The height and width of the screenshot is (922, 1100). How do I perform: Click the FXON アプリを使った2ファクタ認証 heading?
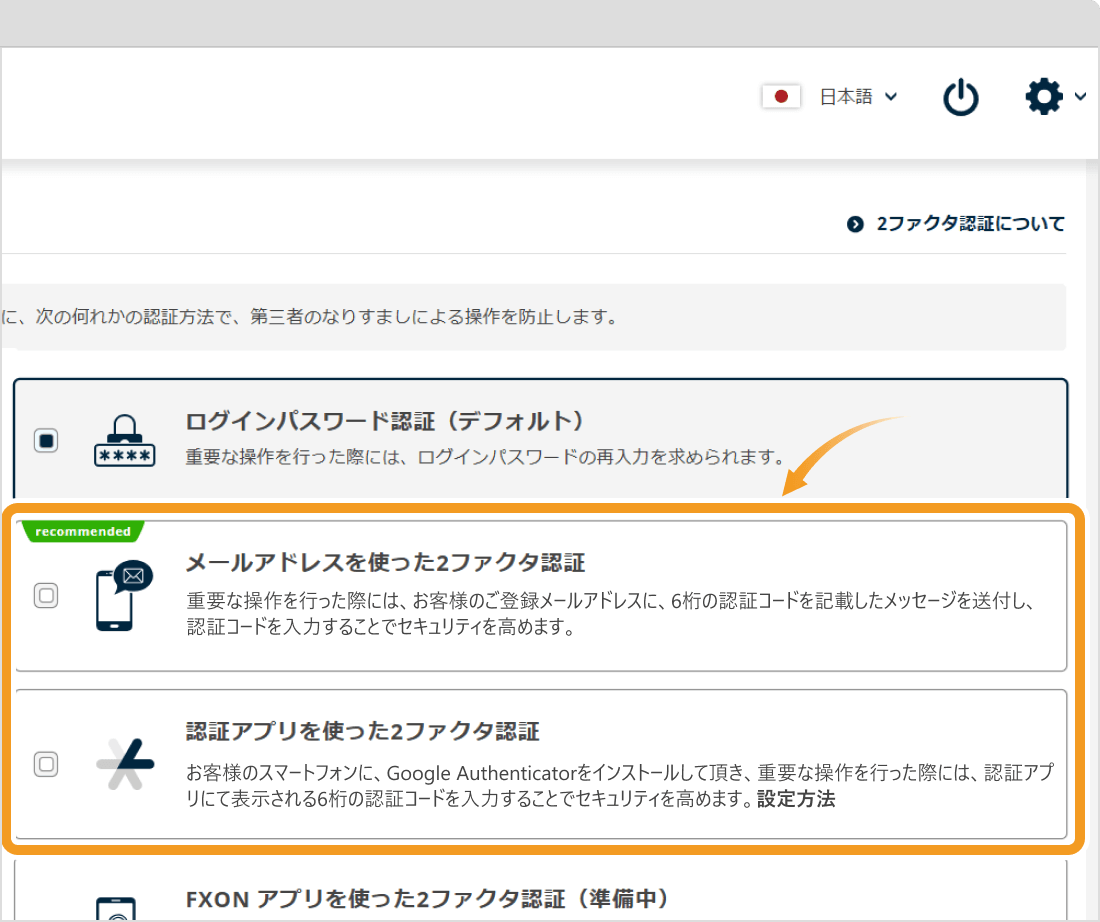427,899
